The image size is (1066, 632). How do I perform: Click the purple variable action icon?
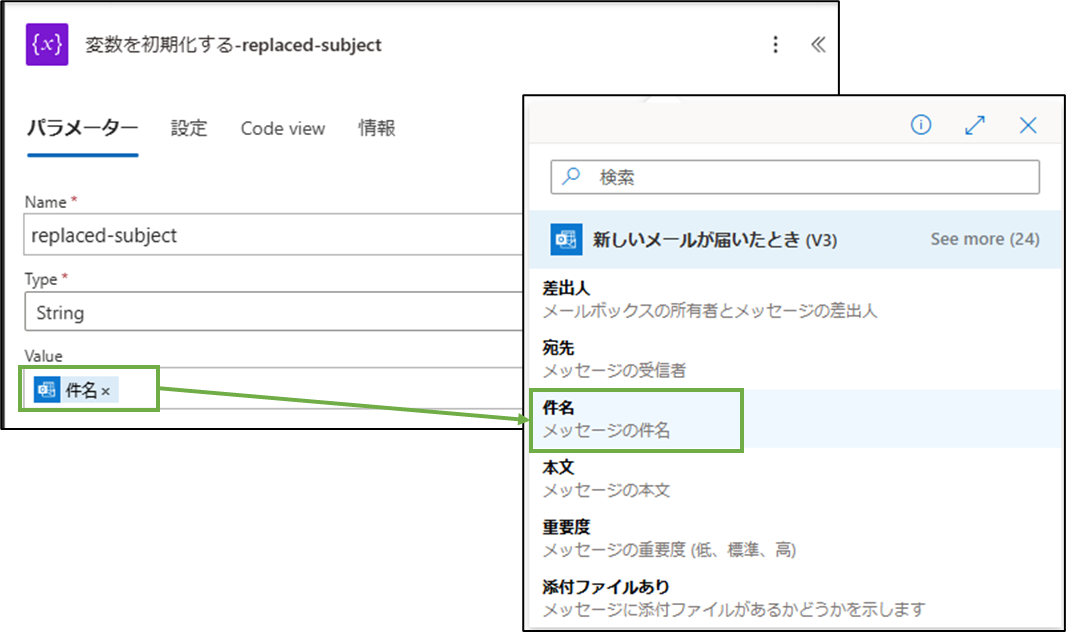pyautogui.click(x=47, y=44)
